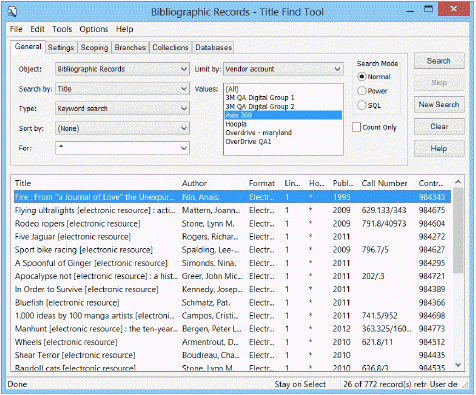Switch to the Databases tab
Screen dimensions: 476x395
point(213,47)
